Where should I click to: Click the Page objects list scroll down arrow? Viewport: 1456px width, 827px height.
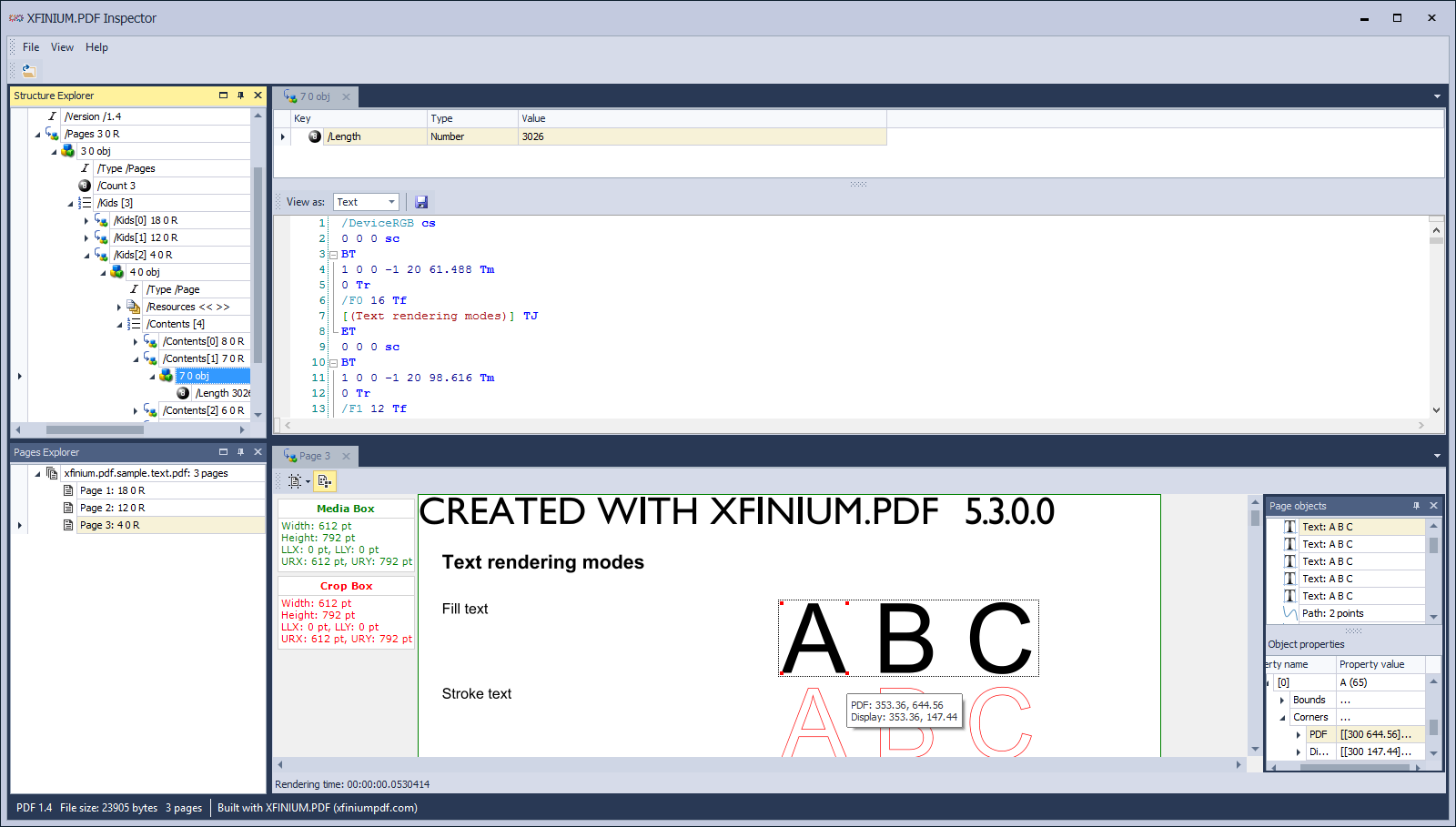(1433, 617)
